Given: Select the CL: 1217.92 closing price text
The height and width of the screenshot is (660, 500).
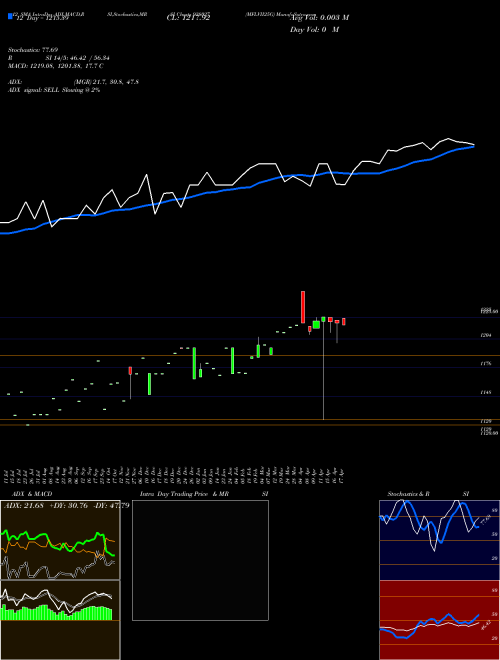Looking at the screenshot, I should (x=188, y=18).
